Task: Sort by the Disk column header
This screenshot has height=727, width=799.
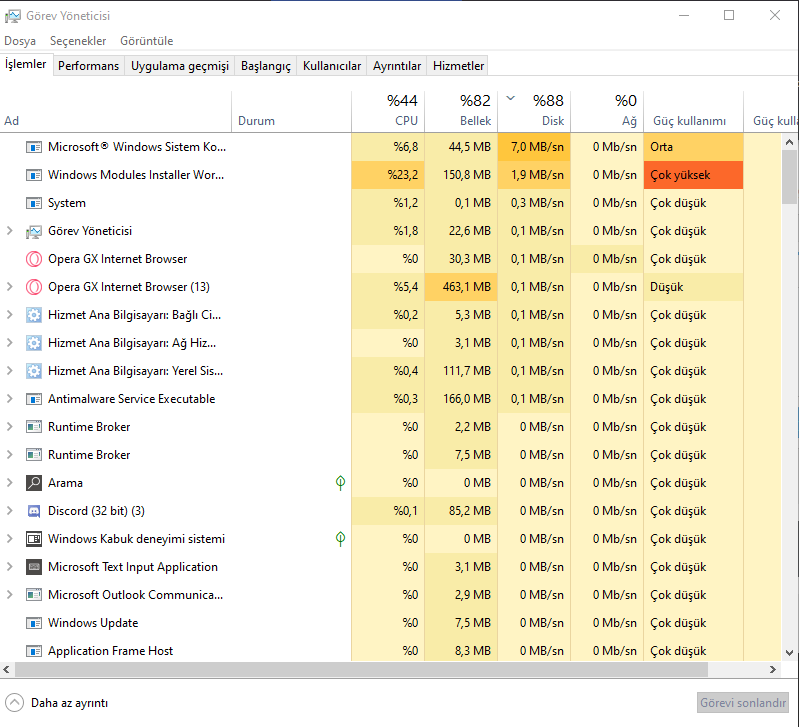Action: (534, 111)
